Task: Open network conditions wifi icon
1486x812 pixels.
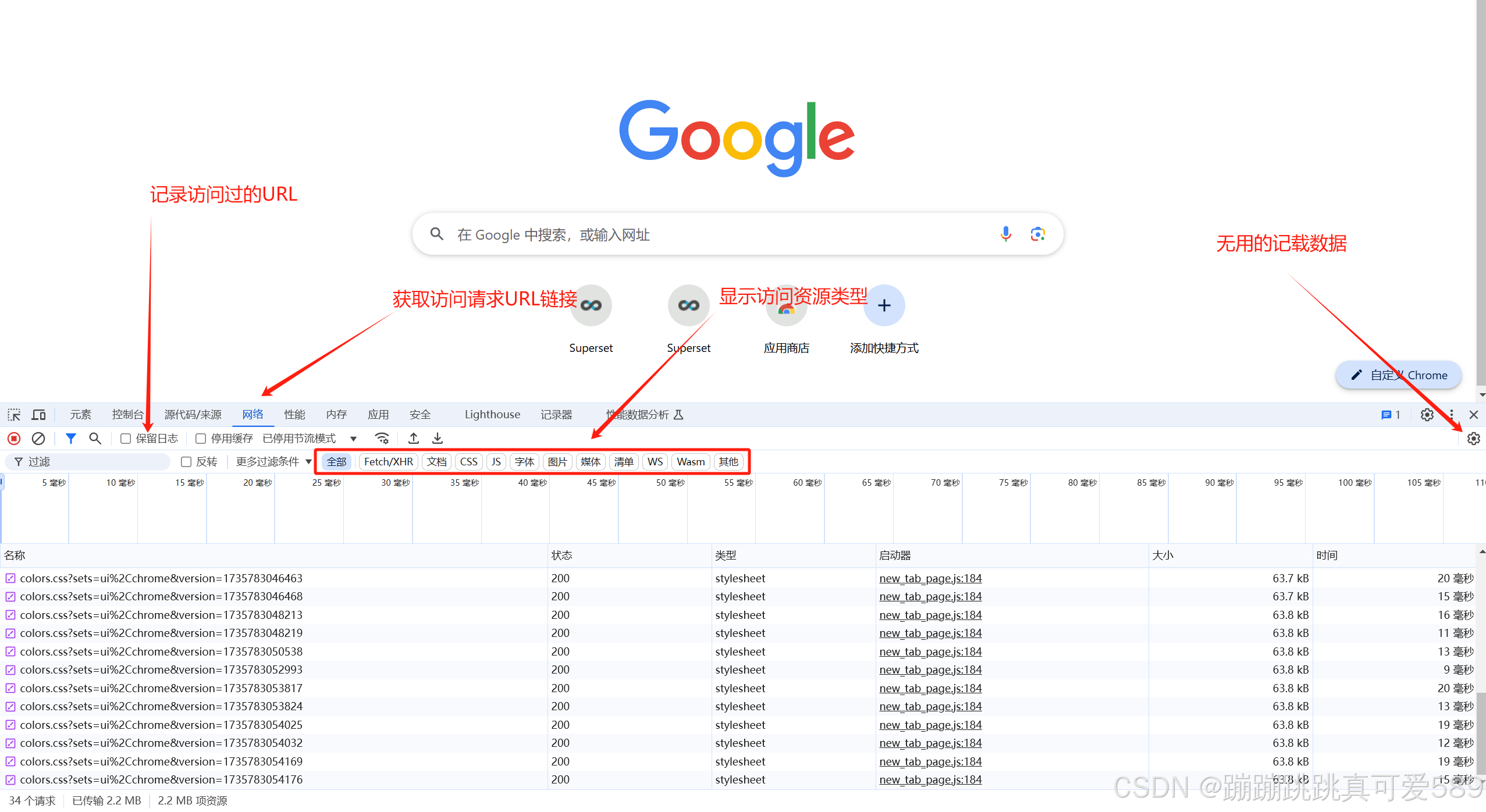Action: pyautogui.click(x=382, y=439)
